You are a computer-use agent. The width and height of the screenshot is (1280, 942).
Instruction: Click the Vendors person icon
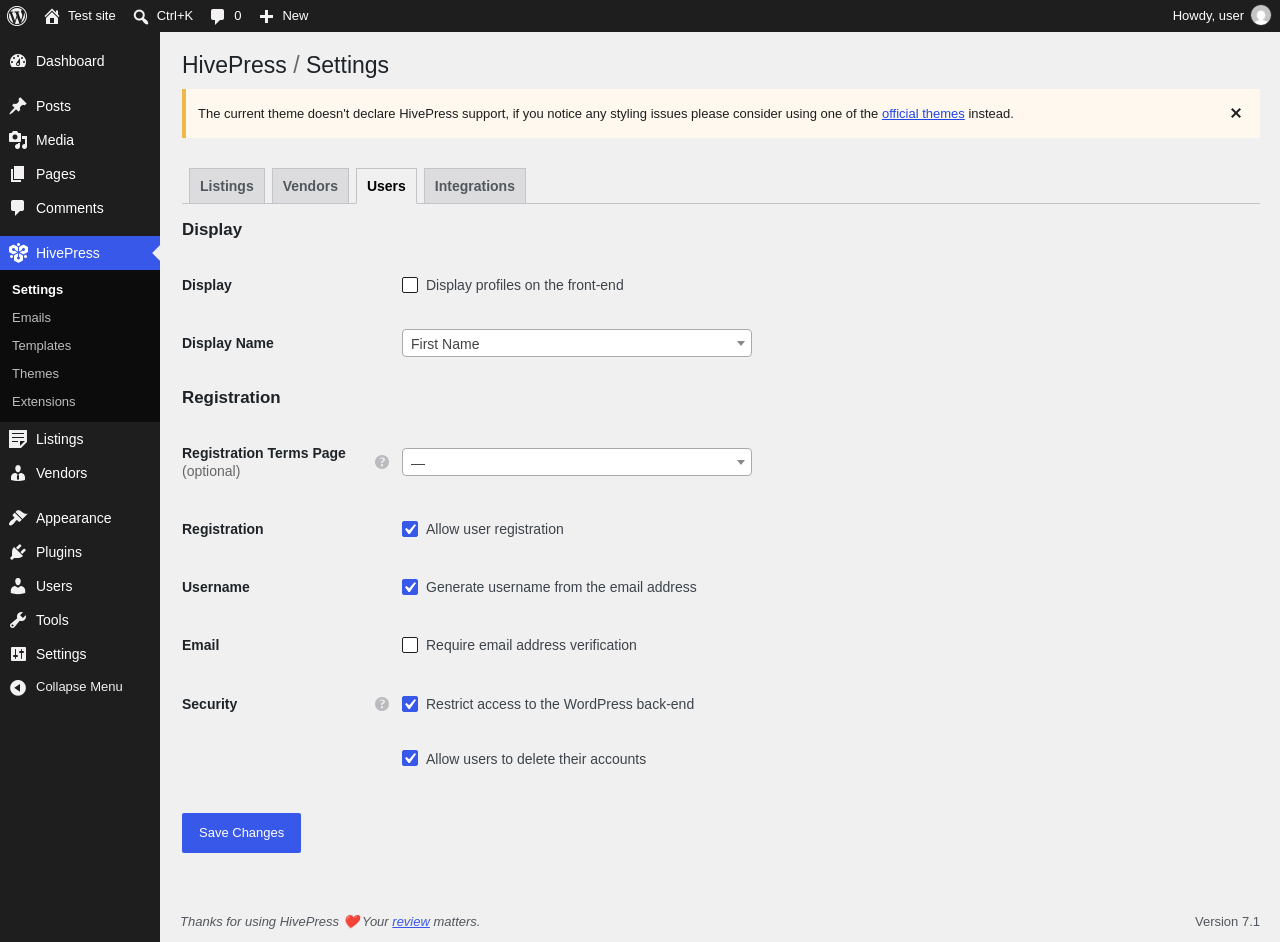[x=18, y=473]
